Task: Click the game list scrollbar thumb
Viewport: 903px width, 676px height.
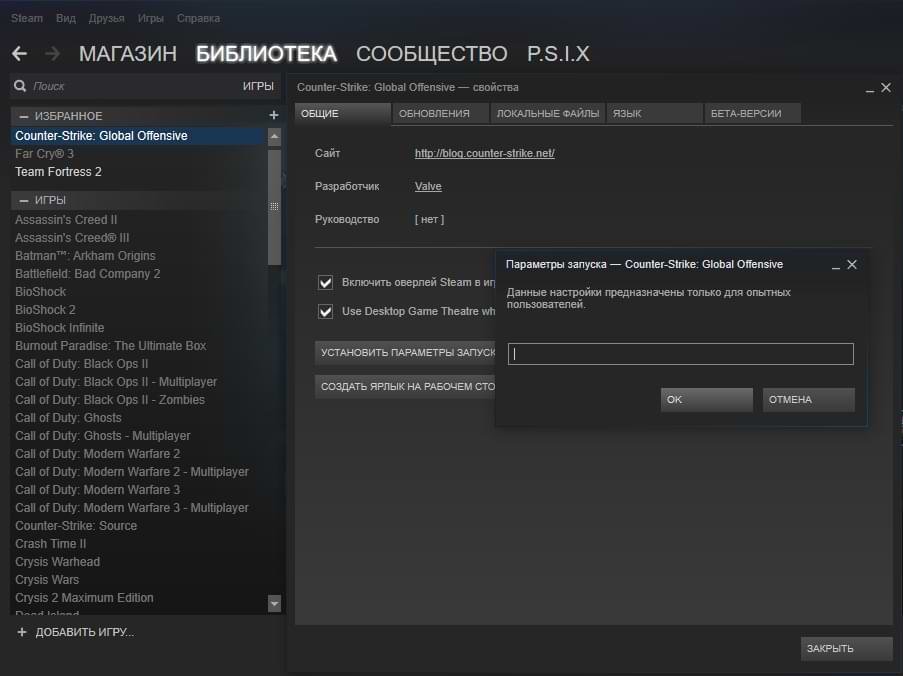Action: (x=274, y=206)
